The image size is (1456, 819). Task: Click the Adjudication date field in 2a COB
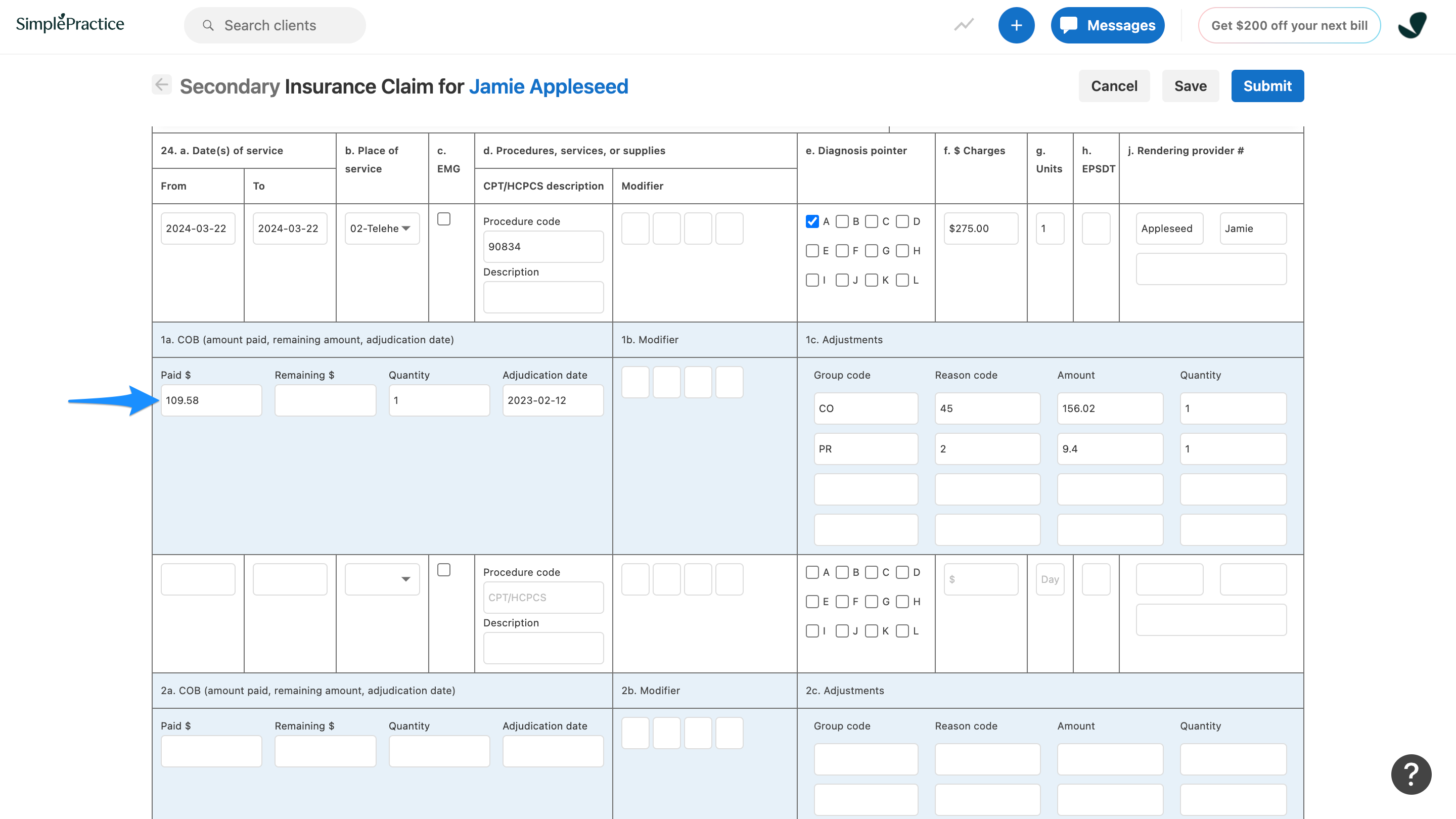553,751
